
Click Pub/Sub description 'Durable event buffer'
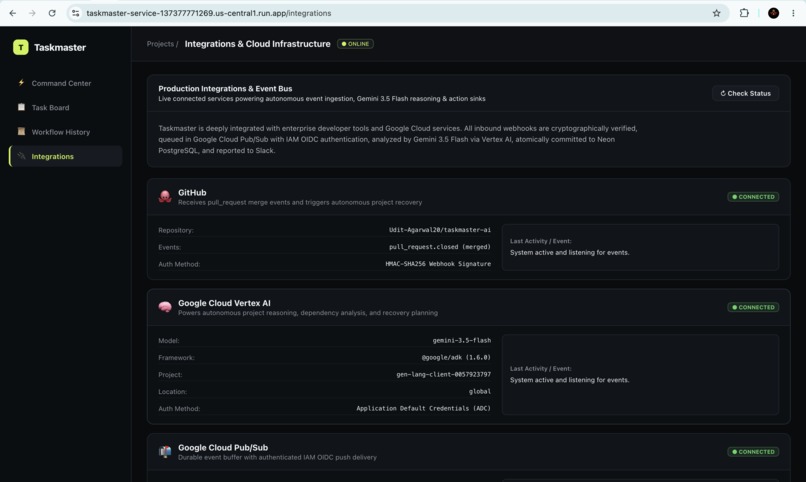pos(278,457)
